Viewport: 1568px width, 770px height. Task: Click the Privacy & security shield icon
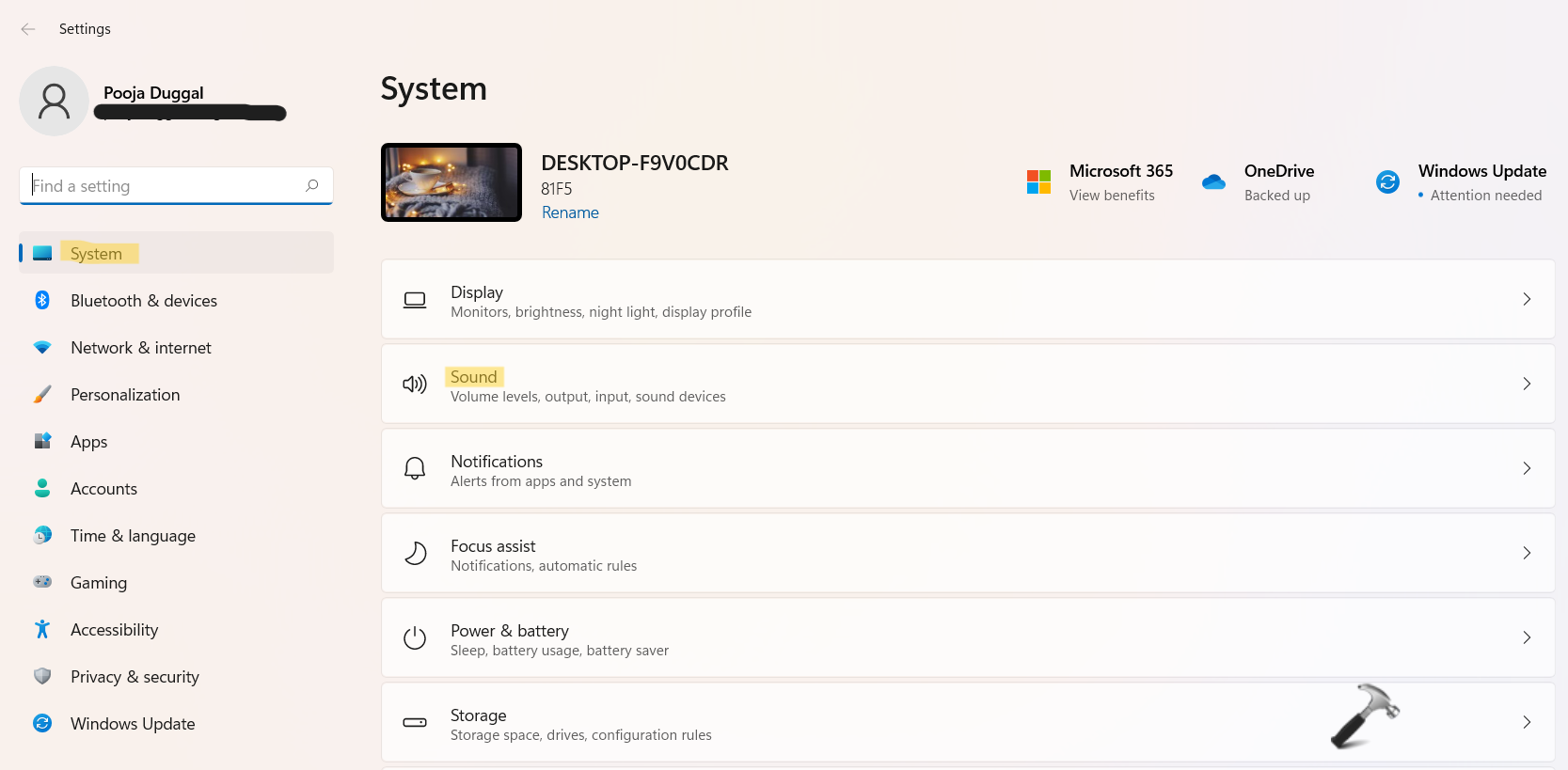pyautogui.click(x=42, y=676)
